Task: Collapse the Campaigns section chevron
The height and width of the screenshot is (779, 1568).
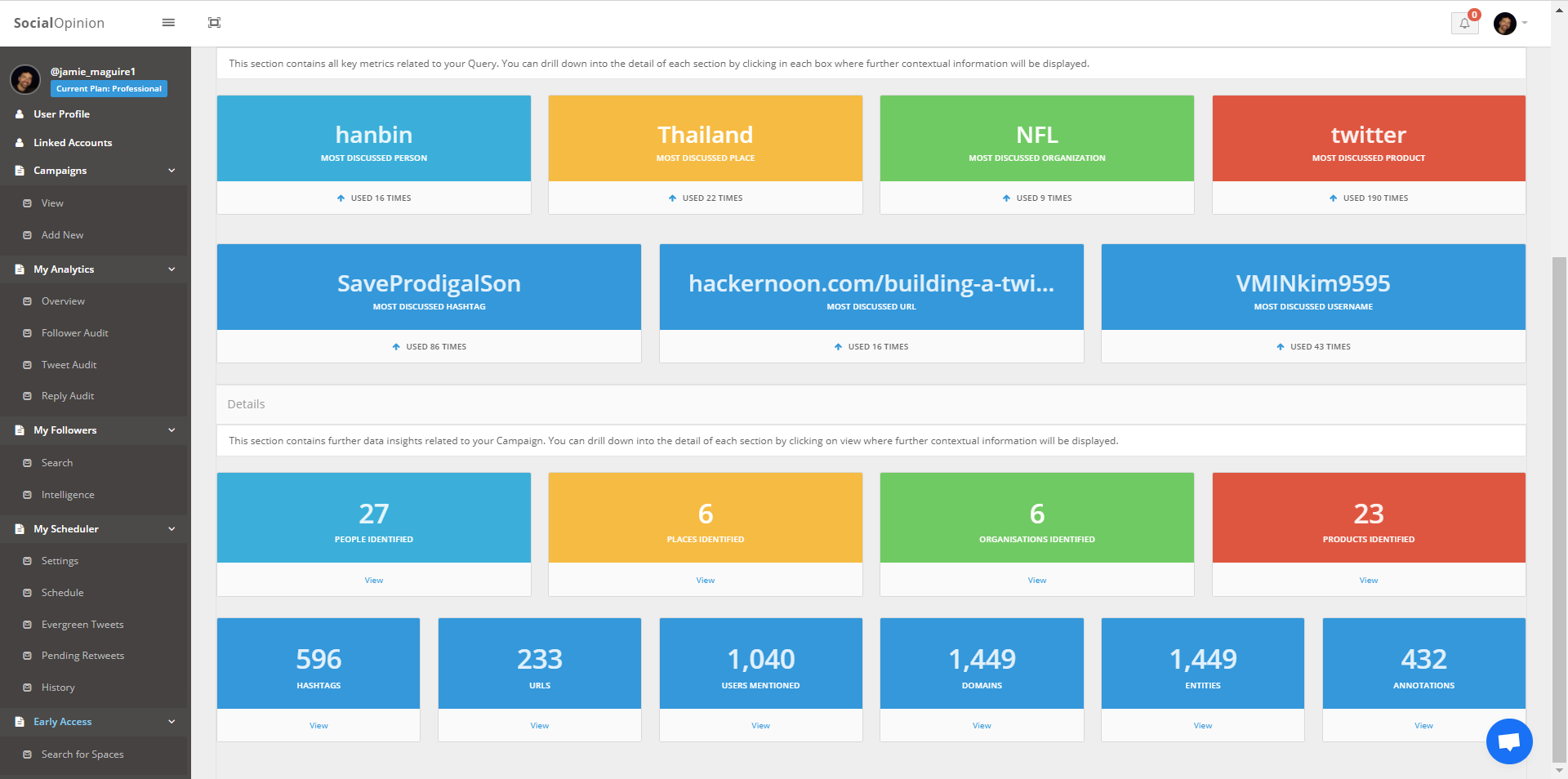Action: (x=171, y=171)
